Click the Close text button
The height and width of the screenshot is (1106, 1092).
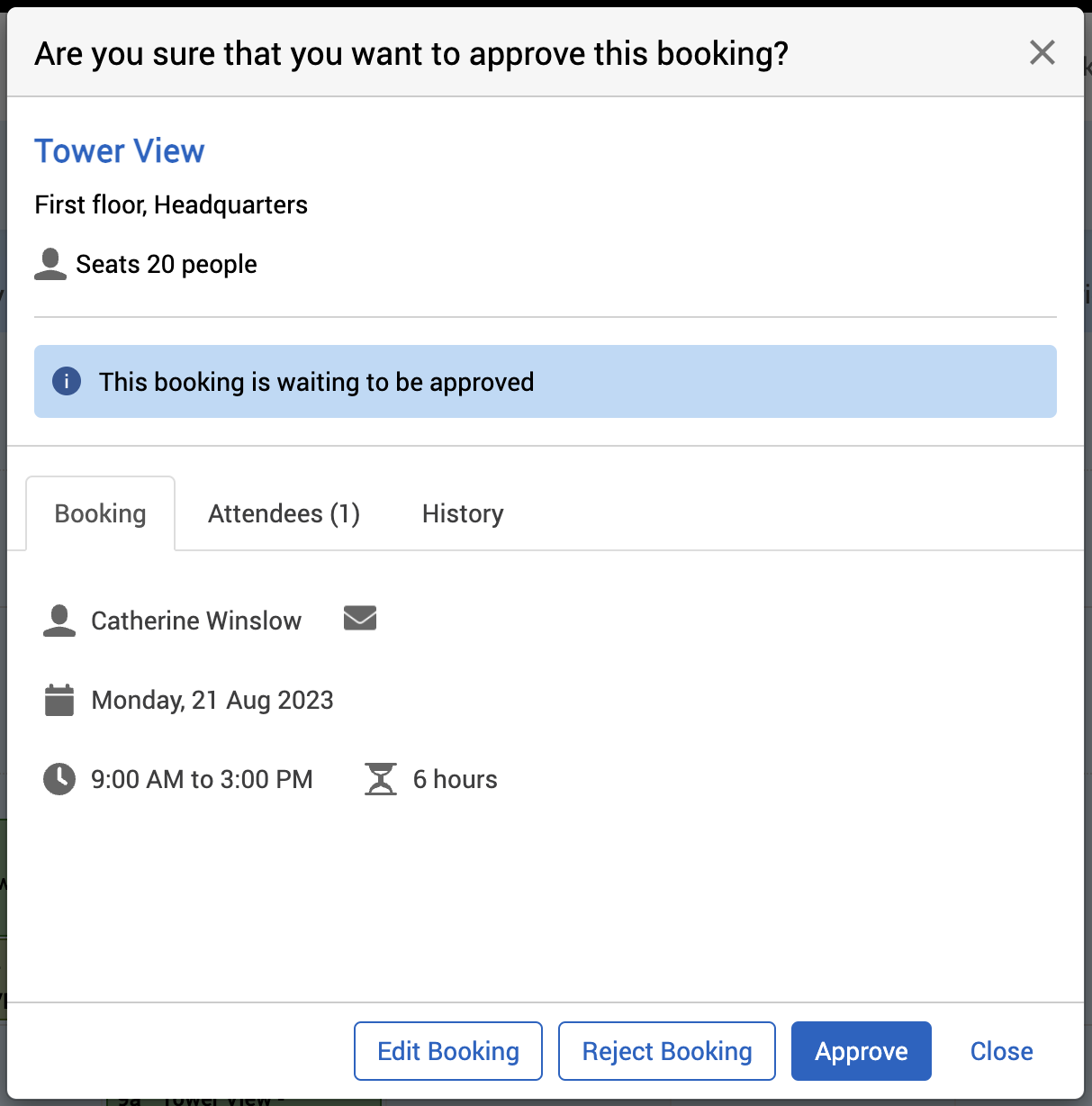[1001, 1051]
